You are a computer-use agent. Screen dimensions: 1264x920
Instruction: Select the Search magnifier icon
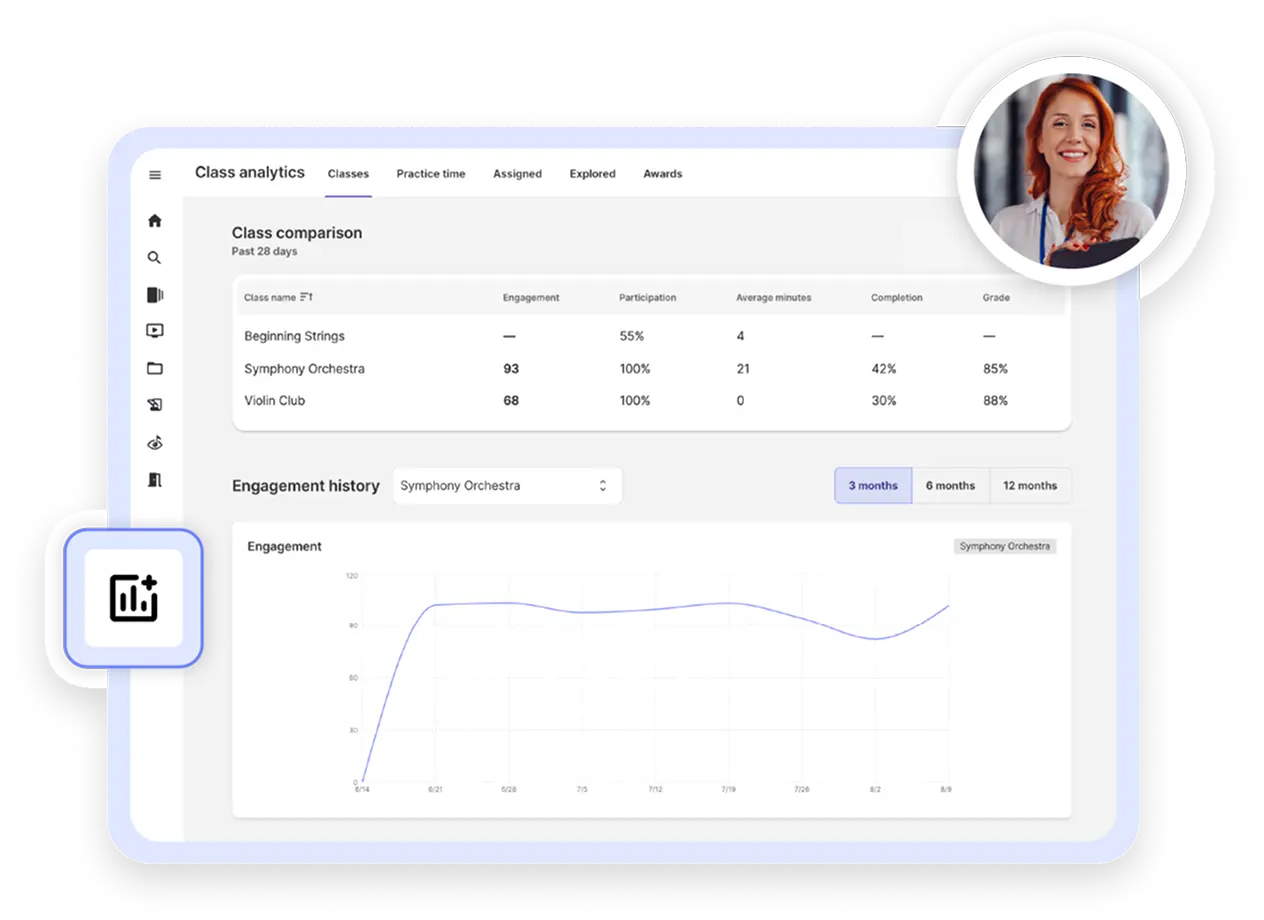pyautogui.click(x=155, y=257)
